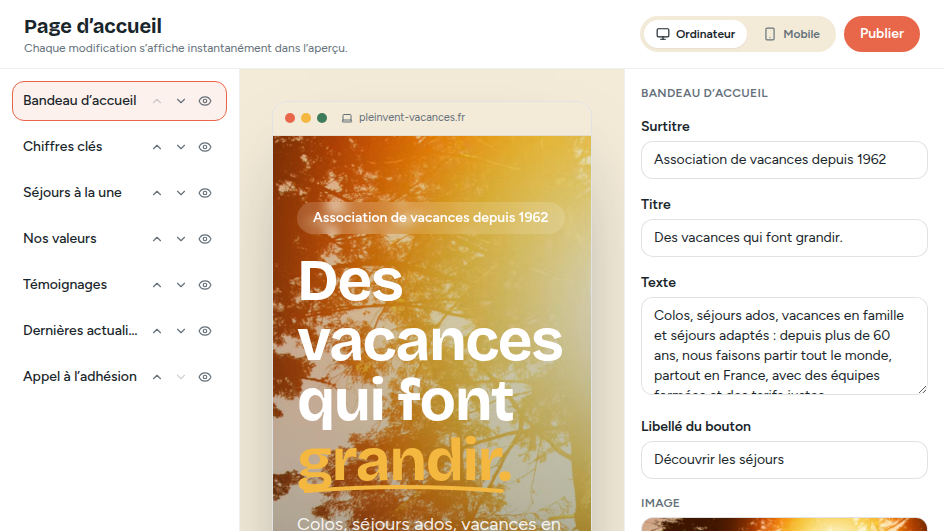This screenshot has height=531, width=944.
Task: Select the Séjours à la une section
Action: coord(72,193)
